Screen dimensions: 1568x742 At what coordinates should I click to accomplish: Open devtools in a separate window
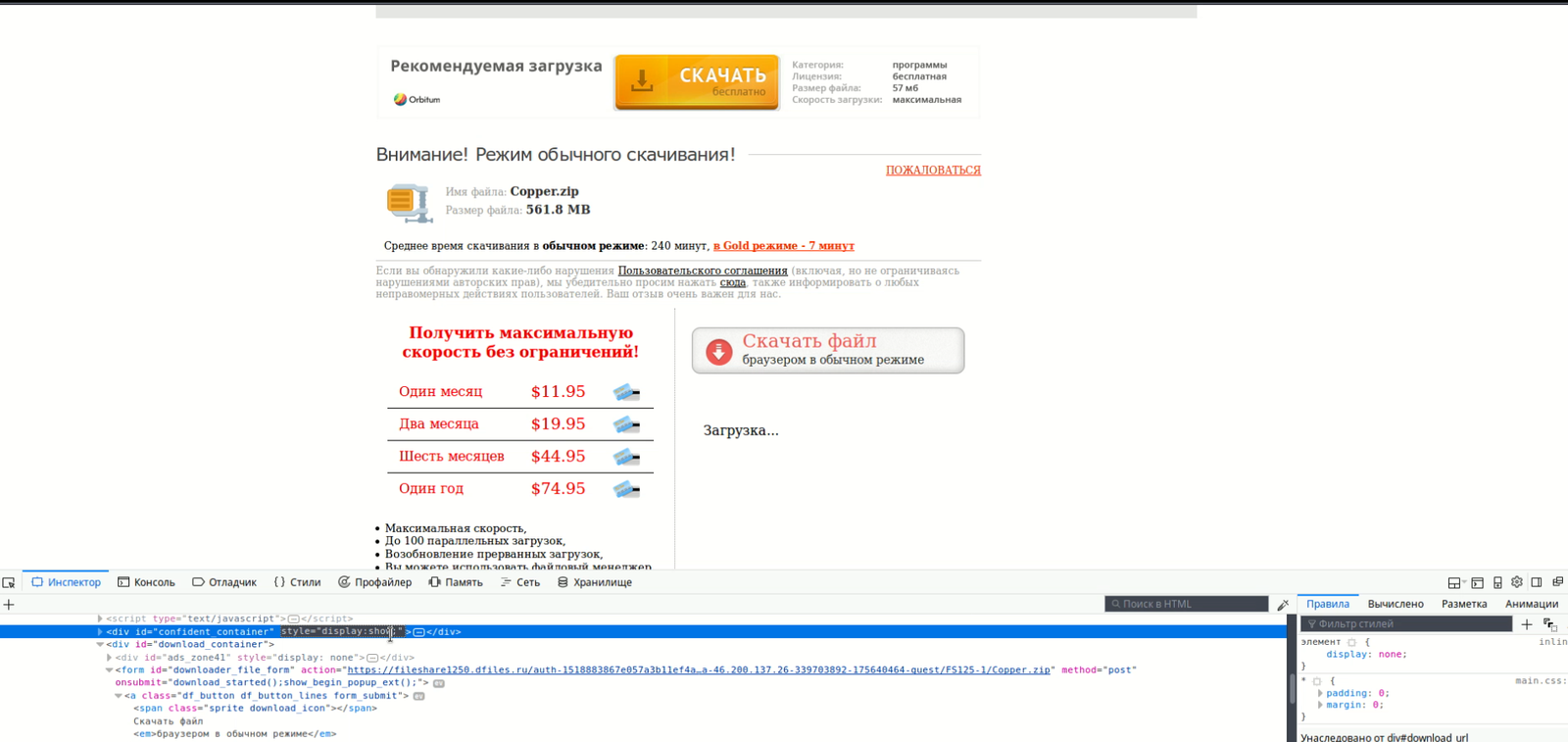(x=1557, y=582)
